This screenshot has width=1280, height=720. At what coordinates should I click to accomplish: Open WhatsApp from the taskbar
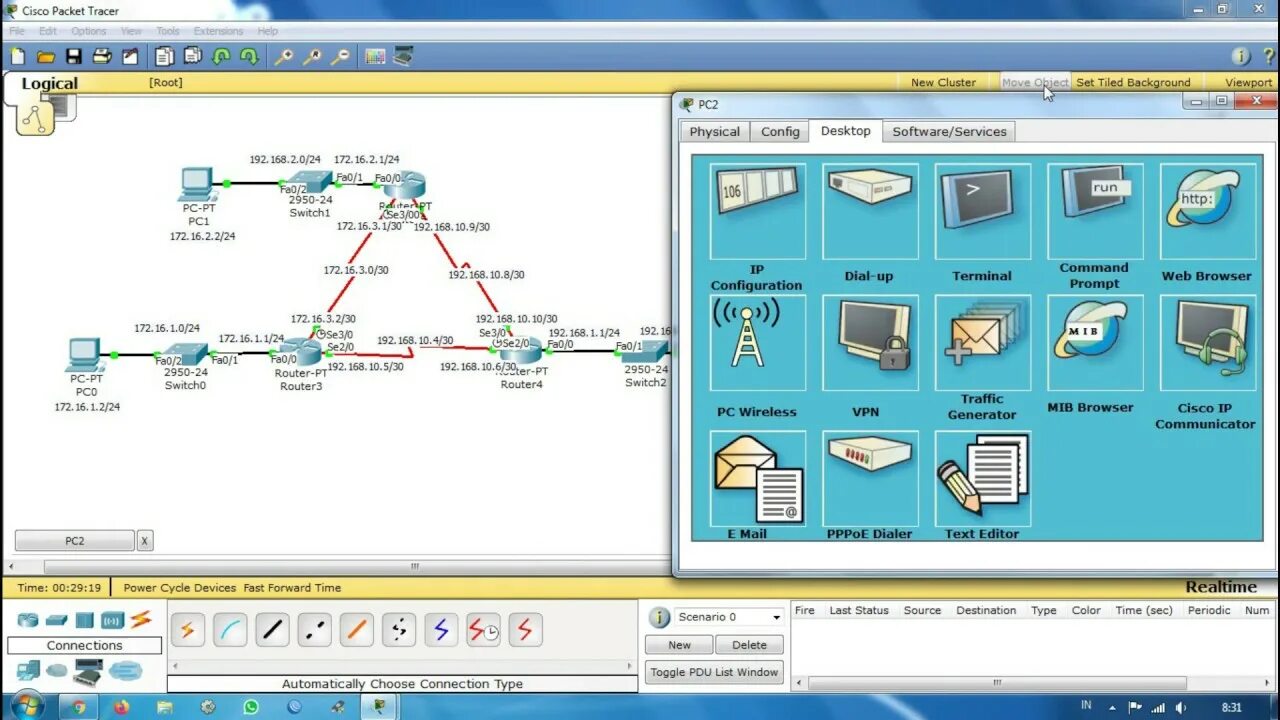coord(250,707)
